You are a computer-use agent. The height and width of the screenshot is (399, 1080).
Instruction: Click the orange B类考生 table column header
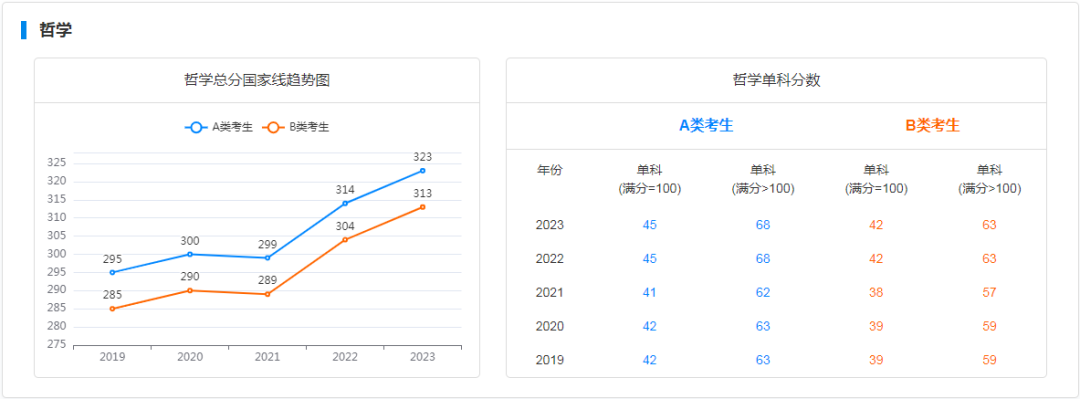(933, 125)
